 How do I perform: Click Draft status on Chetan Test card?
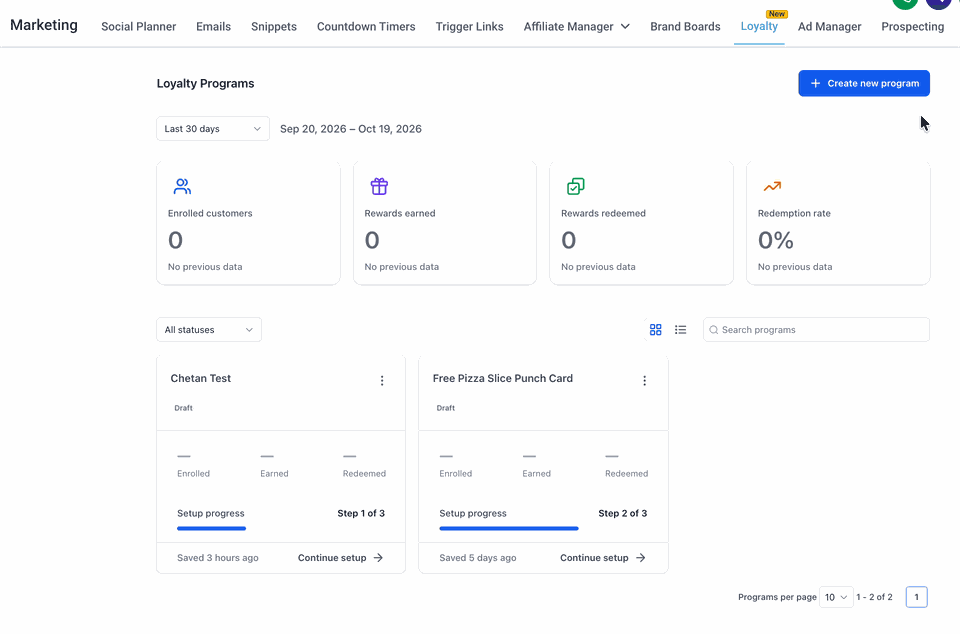click(x=184, y=408)
